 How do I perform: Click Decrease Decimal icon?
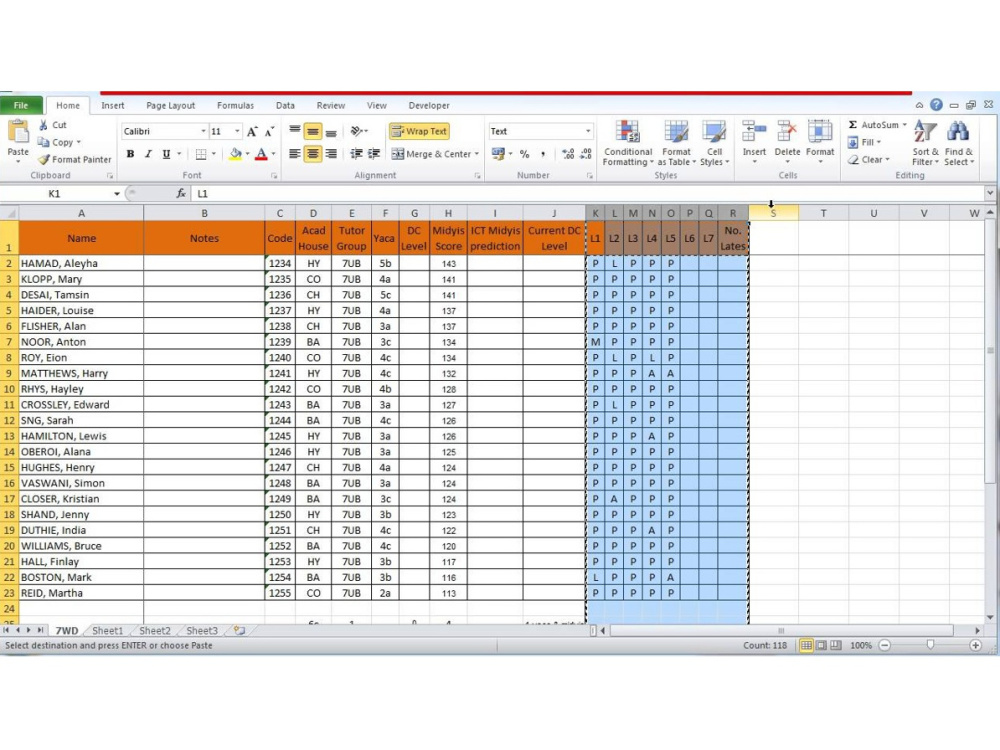[587, 154]
